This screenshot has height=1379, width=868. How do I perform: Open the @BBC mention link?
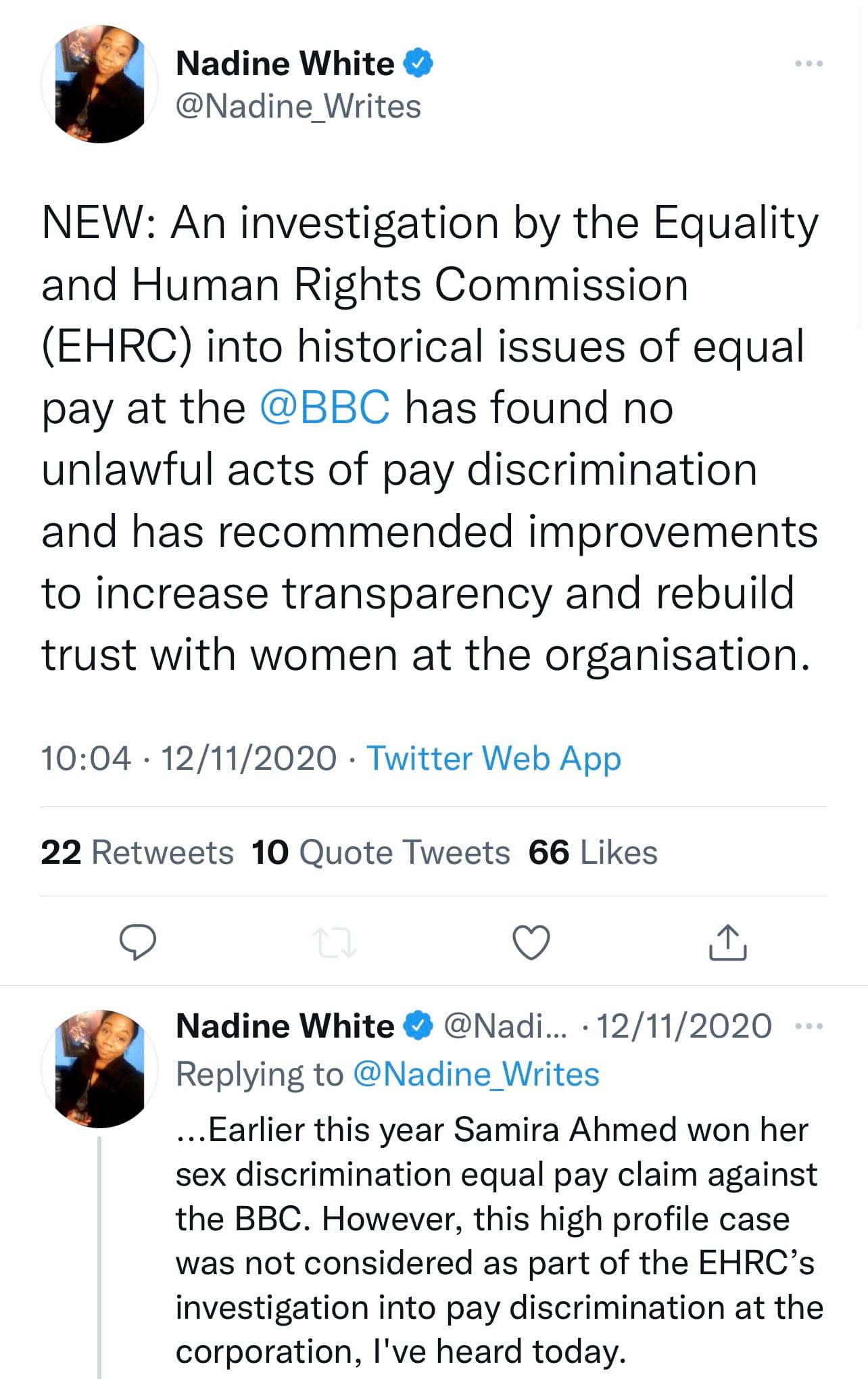point(325,407)
